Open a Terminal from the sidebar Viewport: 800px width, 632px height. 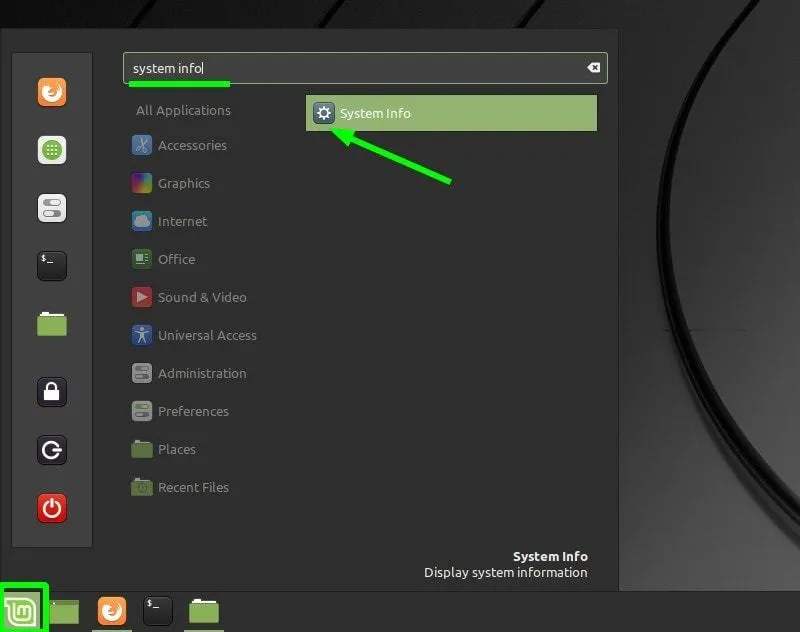point(52,265)
